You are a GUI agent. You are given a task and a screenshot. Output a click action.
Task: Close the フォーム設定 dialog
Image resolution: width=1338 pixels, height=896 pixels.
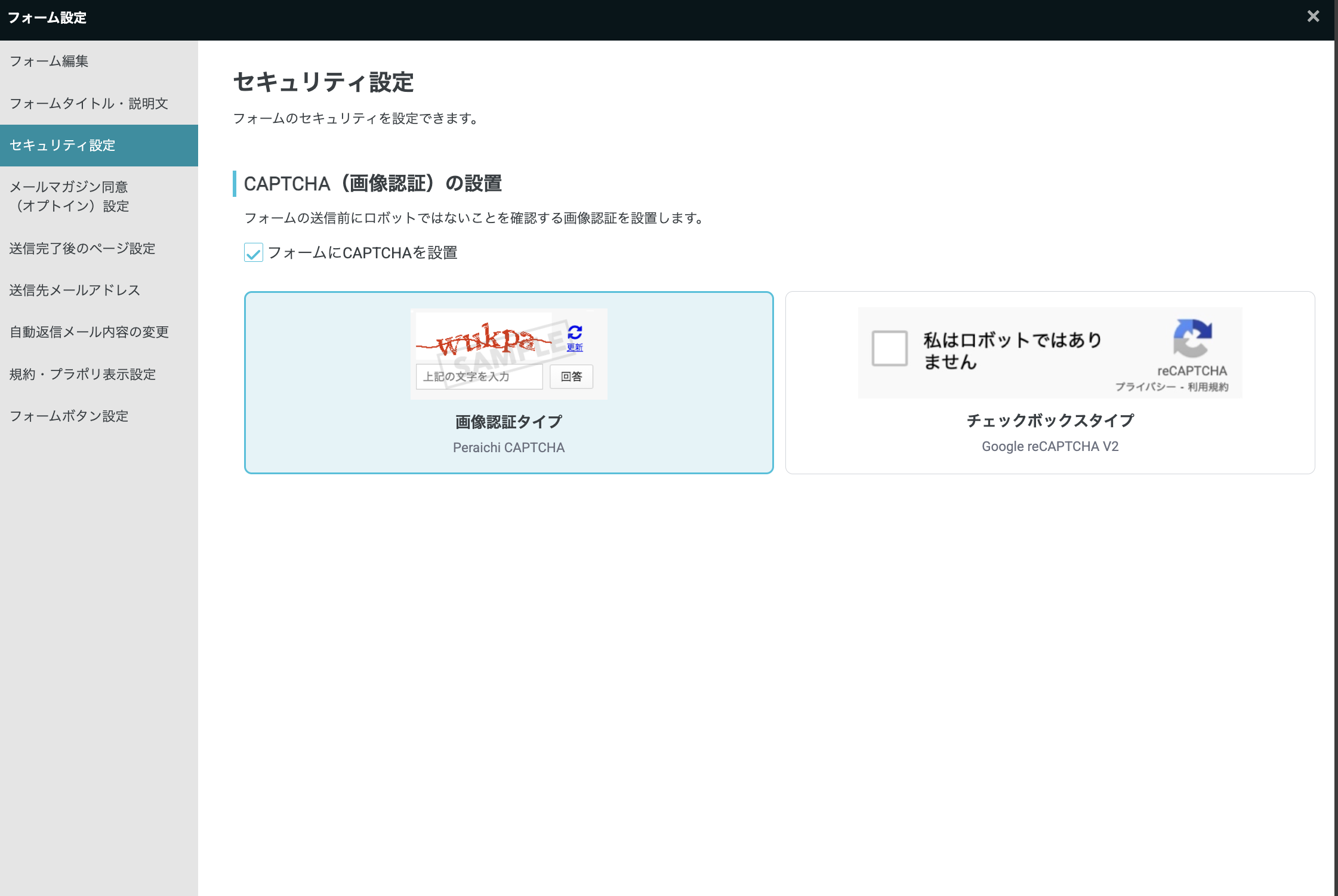coord(1313,17)
